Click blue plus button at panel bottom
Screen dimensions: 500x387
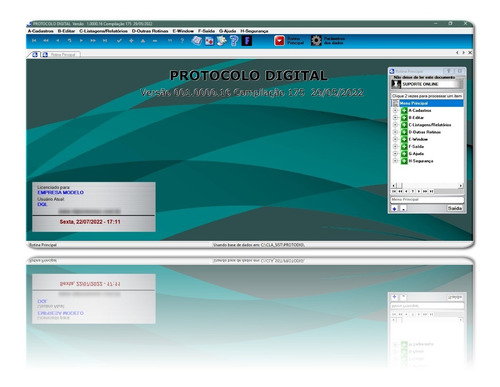395,209
